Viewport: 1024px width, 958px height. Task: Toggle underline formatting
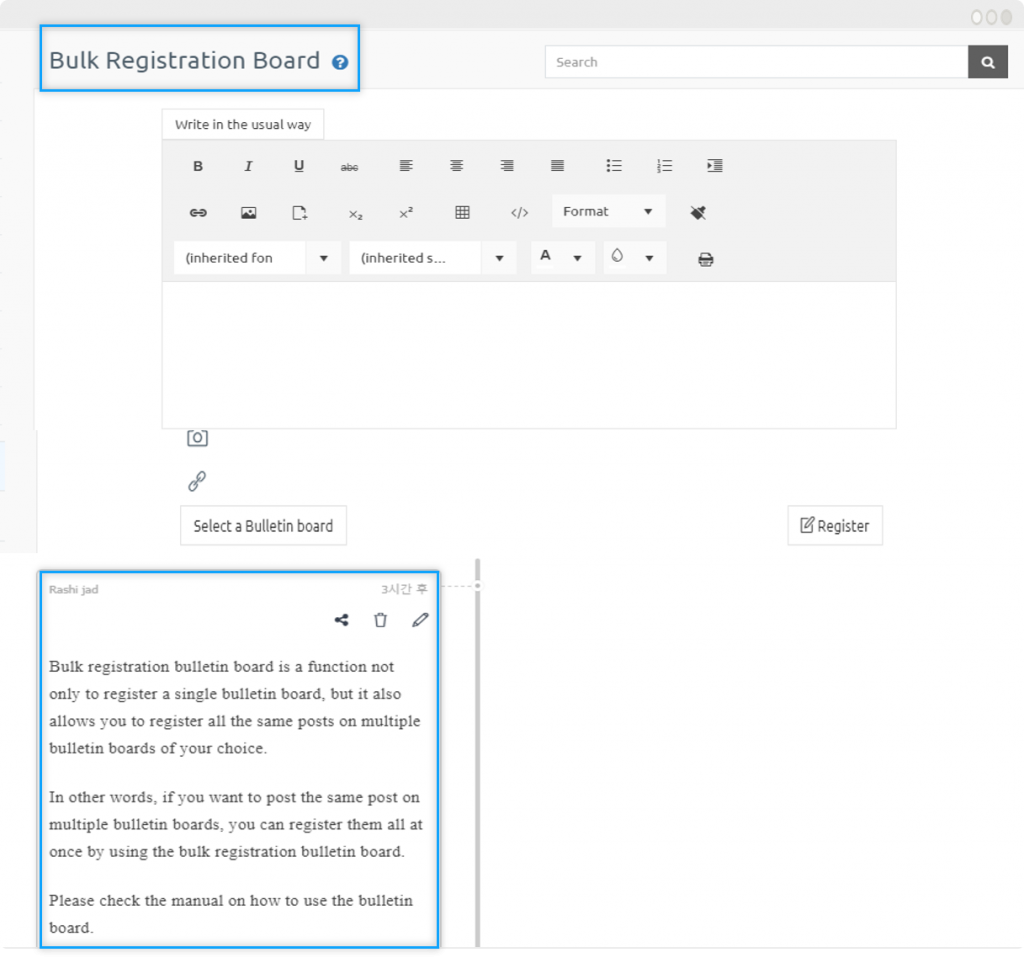pyautogui.click(x=299, y=166)
